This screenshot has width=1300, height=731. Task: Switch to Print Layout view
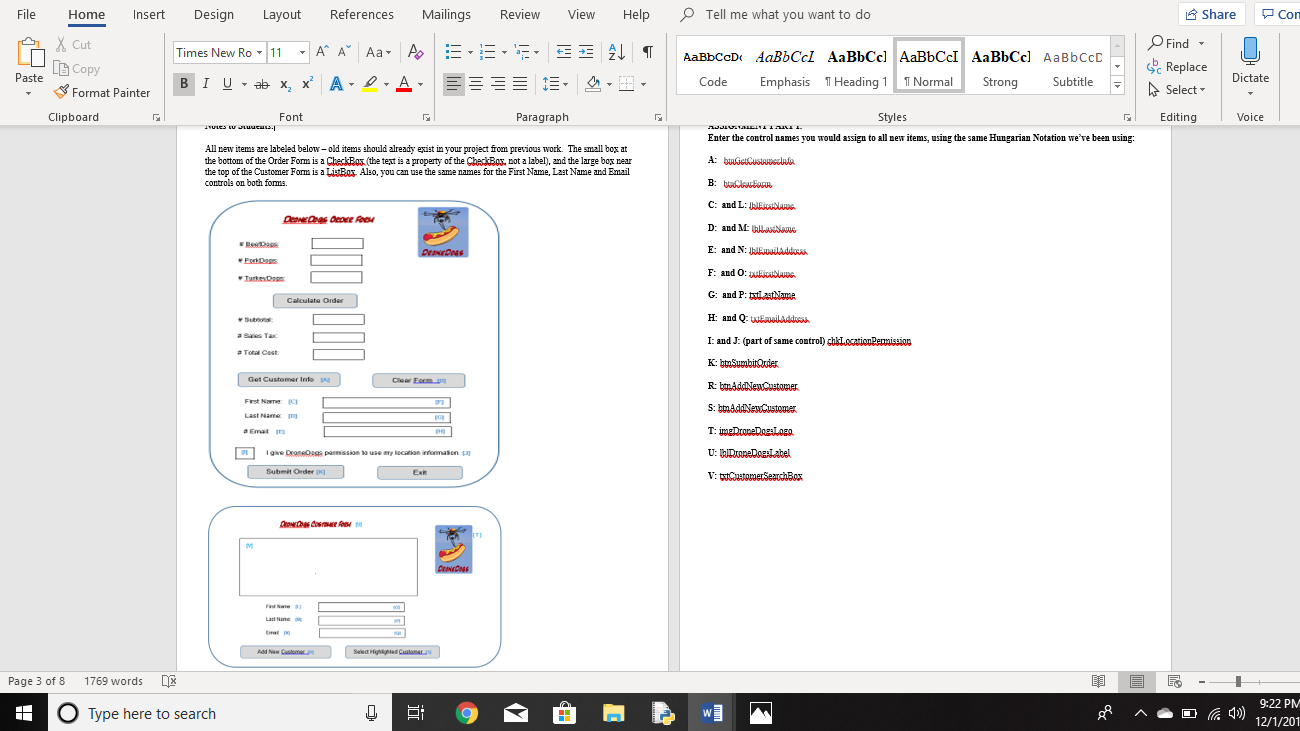(1137, 681)
